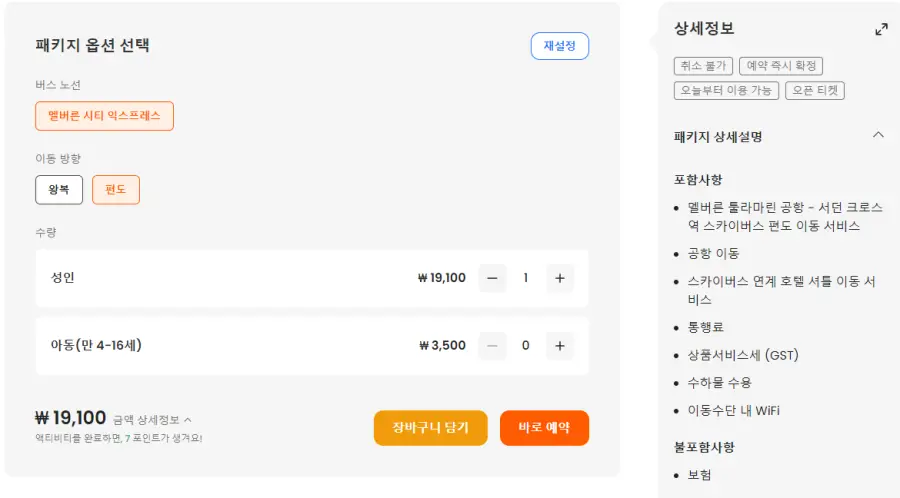Expand 금액 상세정보 price details caret

(x=188, y=420)
